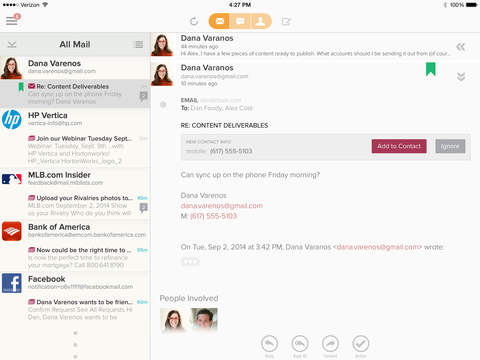Viewport: 480px width, 360px height.
Task: Click the grey dot beside EMAIL label
Action: [x=163, y=105]
